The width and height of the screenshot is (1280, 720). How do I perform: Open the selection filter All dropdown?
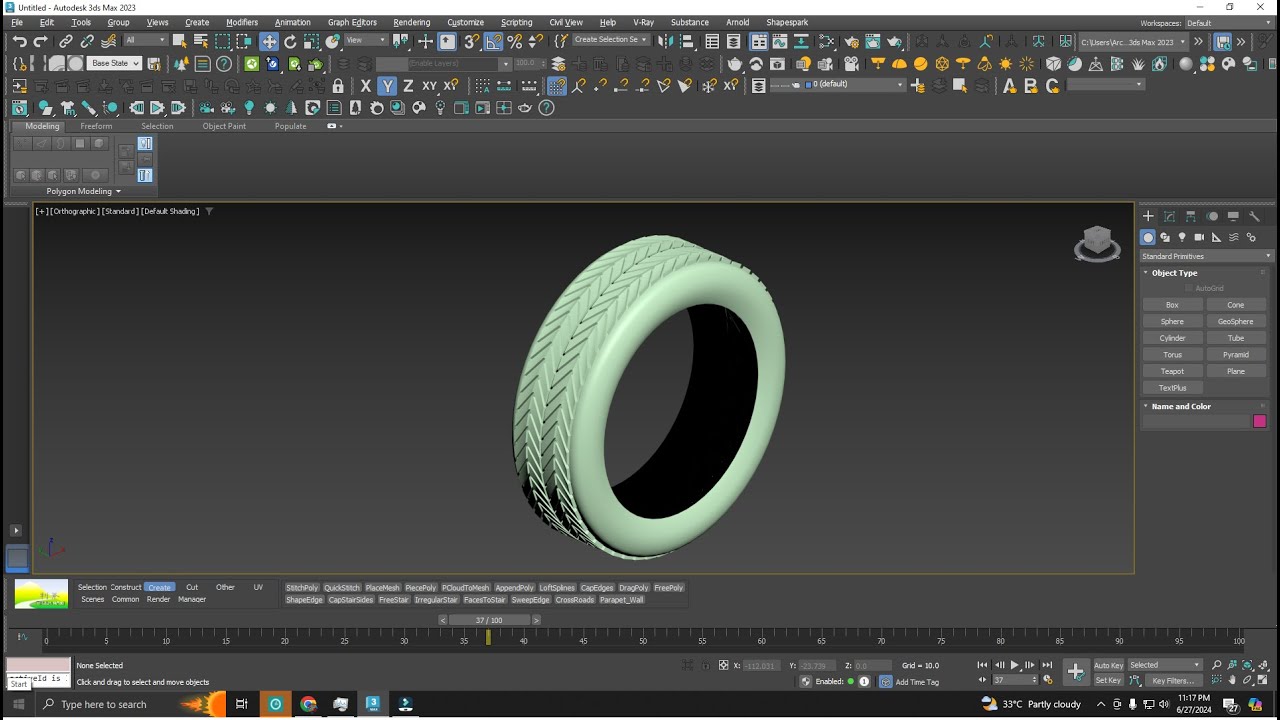(x=145, y=40)
